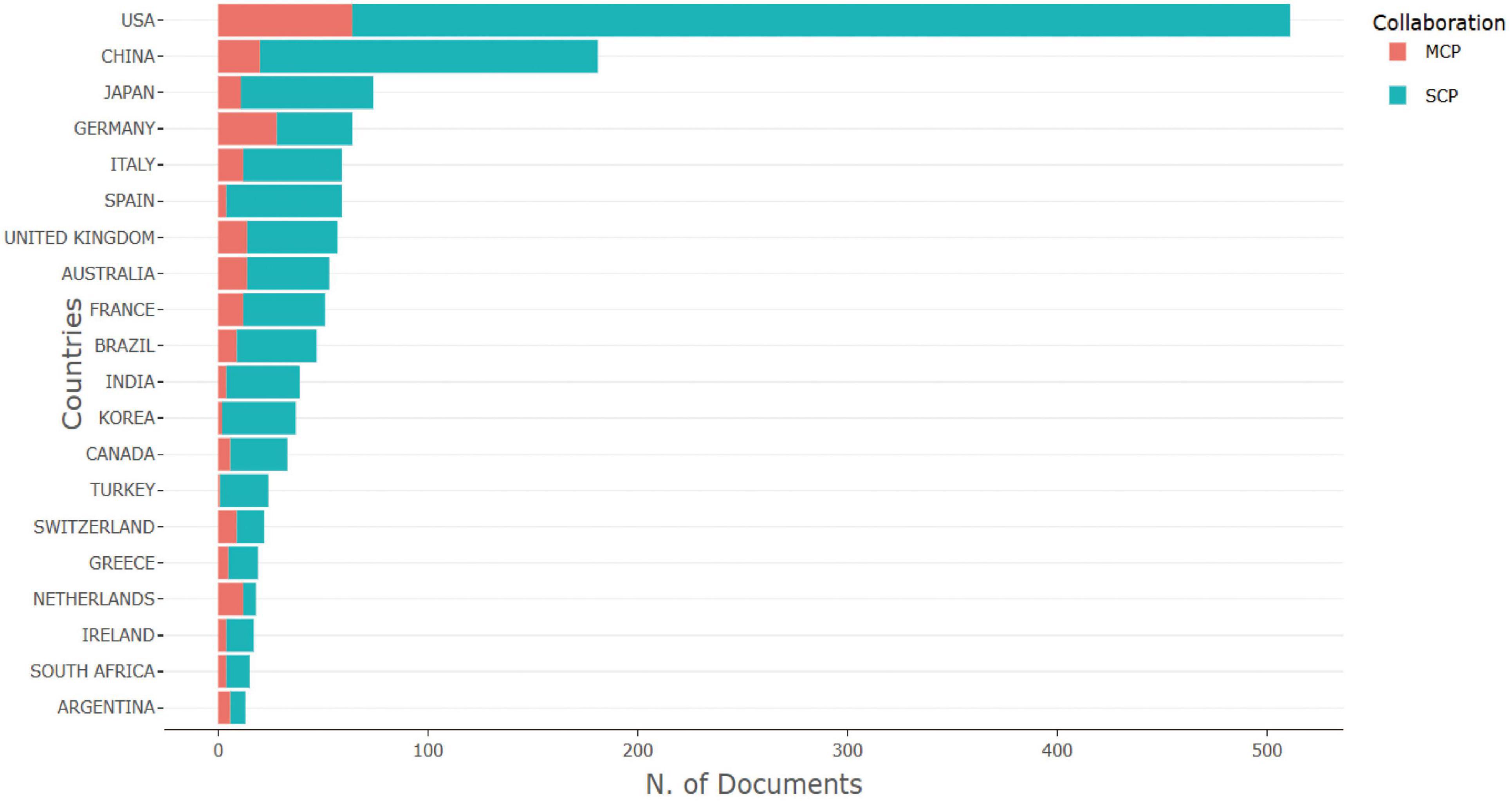Click the BRAZIL axis label
Screen dimensions: 1512x801
124,346
